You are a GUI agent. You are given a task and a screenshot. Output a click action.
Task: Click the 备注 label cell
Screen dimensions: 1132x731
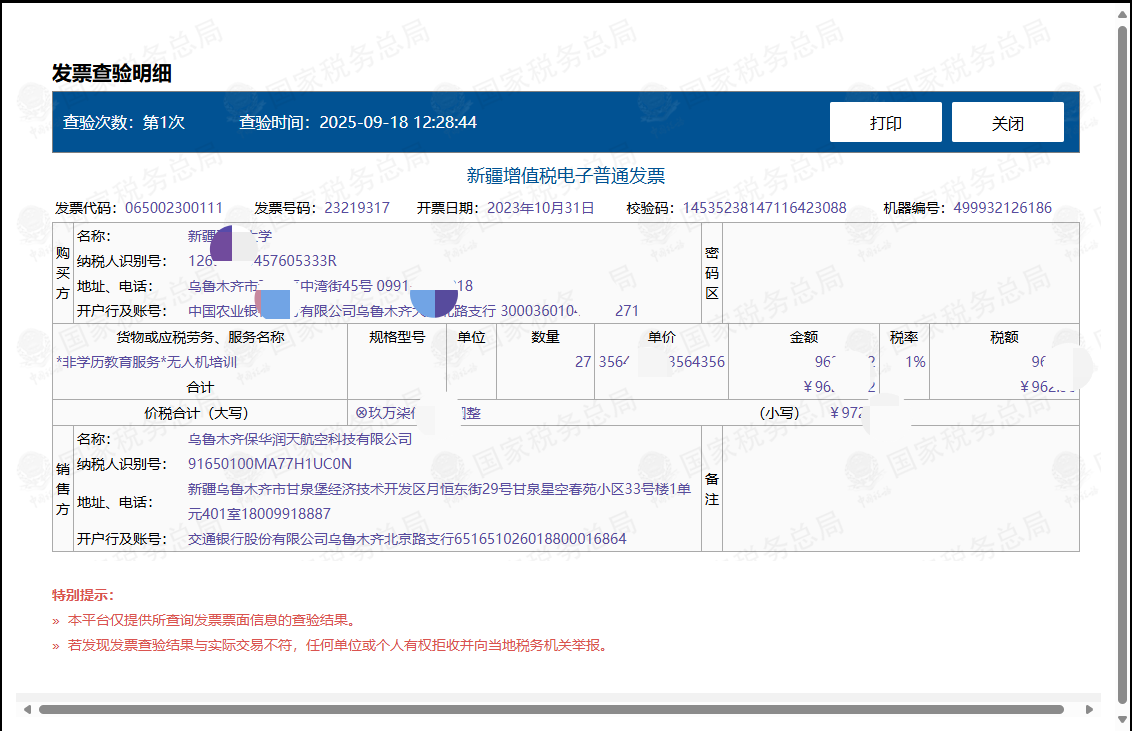[x=712, y=489]
